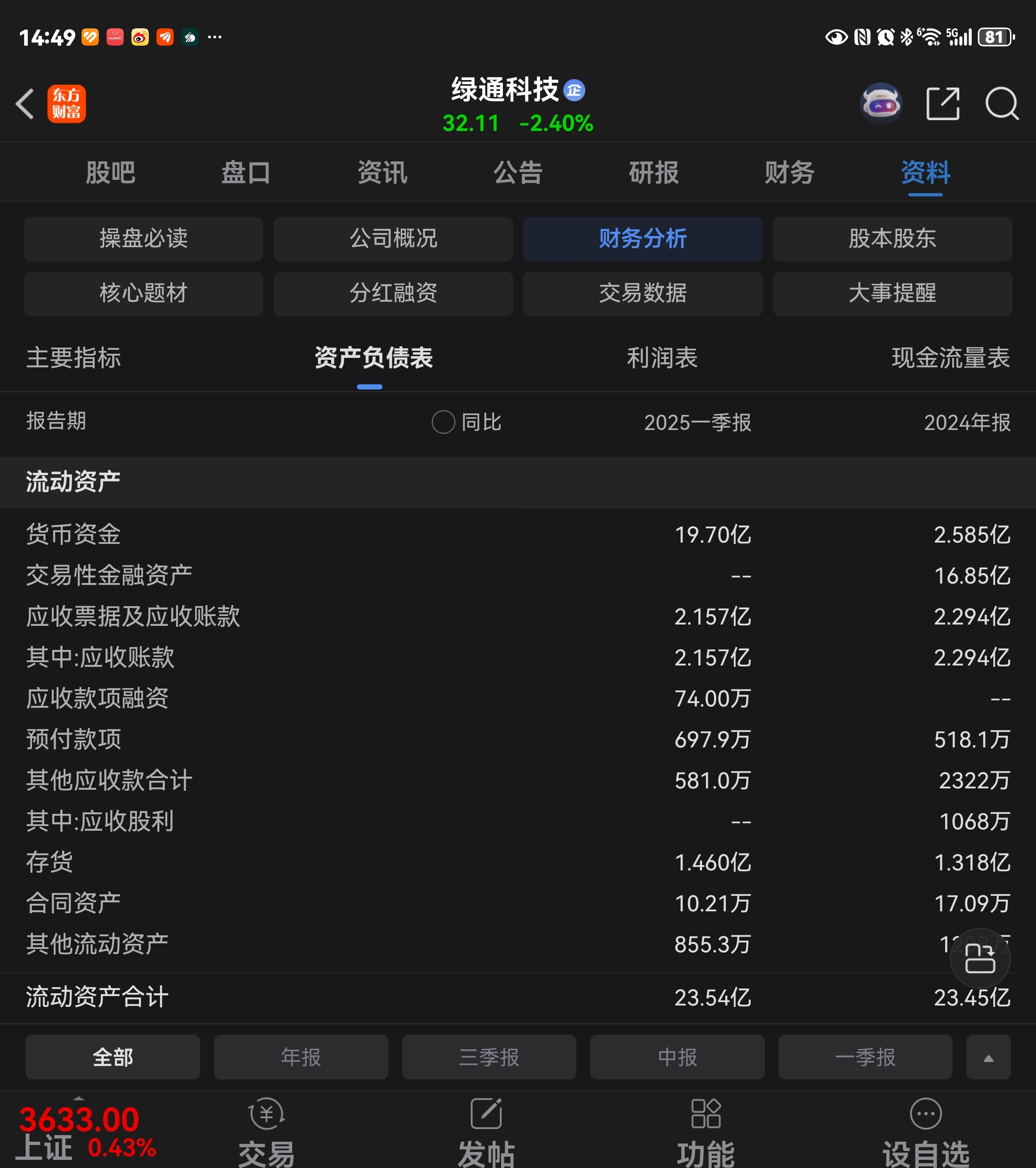This screenshot has width=1036, height=1168.
Task: Tap the share export icon
Action: tap(943, 104)
